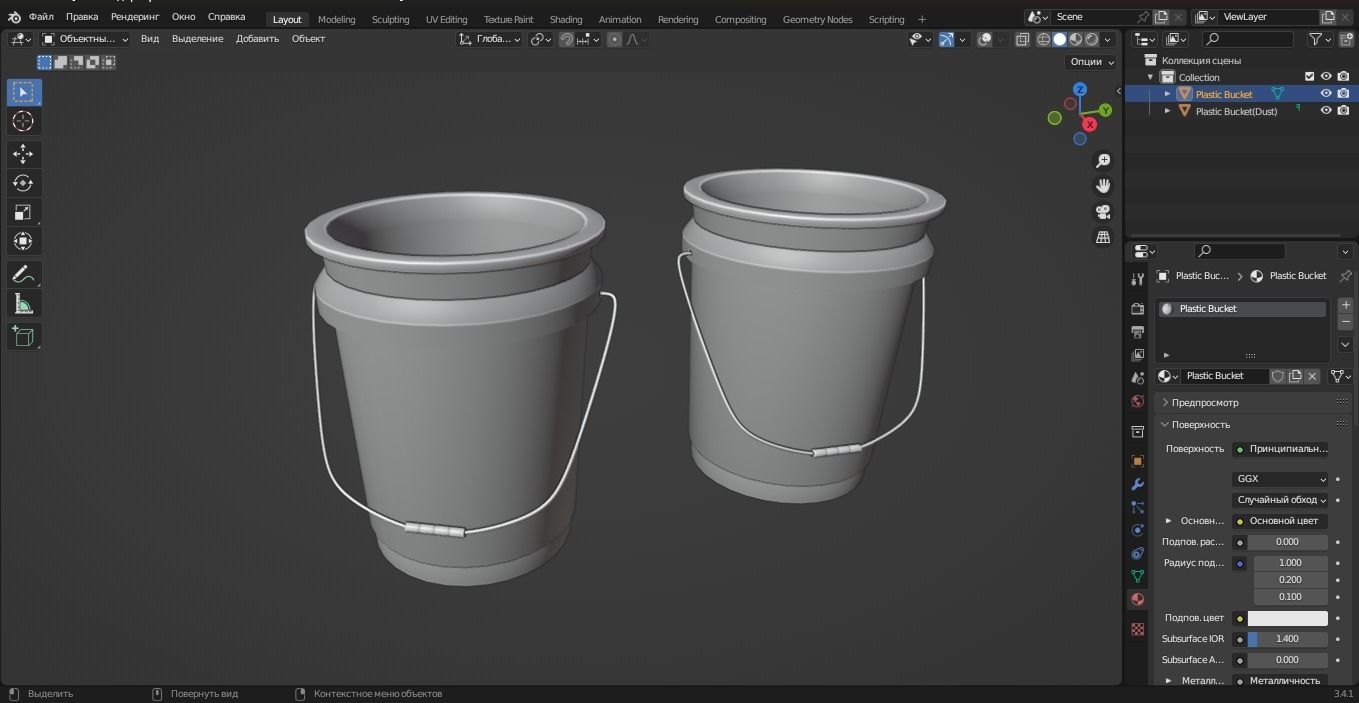
Task: Toggle proportional editing button
Action: [x=614, y=39]
